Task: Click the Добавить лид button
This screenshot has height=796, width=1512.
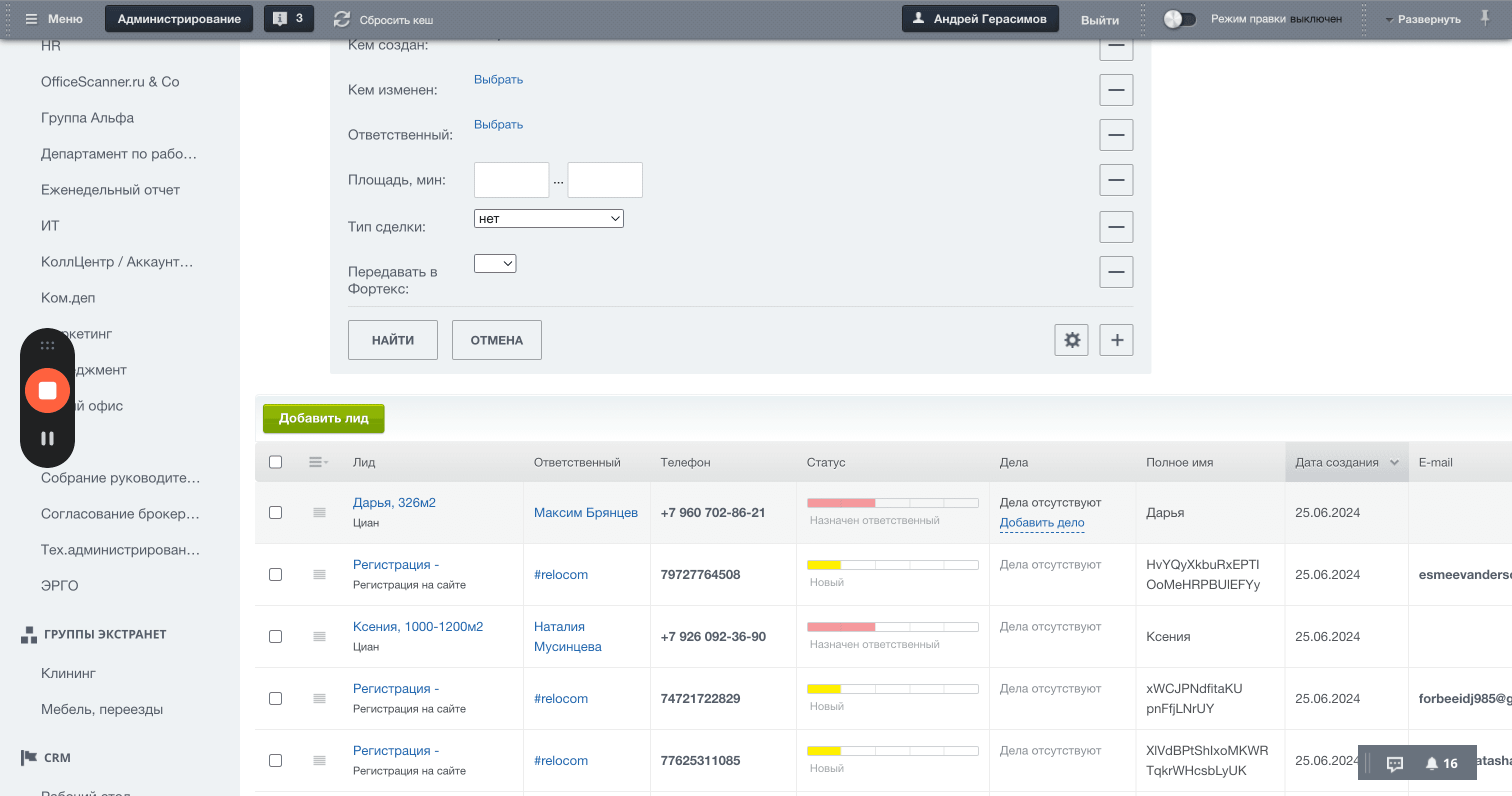Action: pos(323,418)
